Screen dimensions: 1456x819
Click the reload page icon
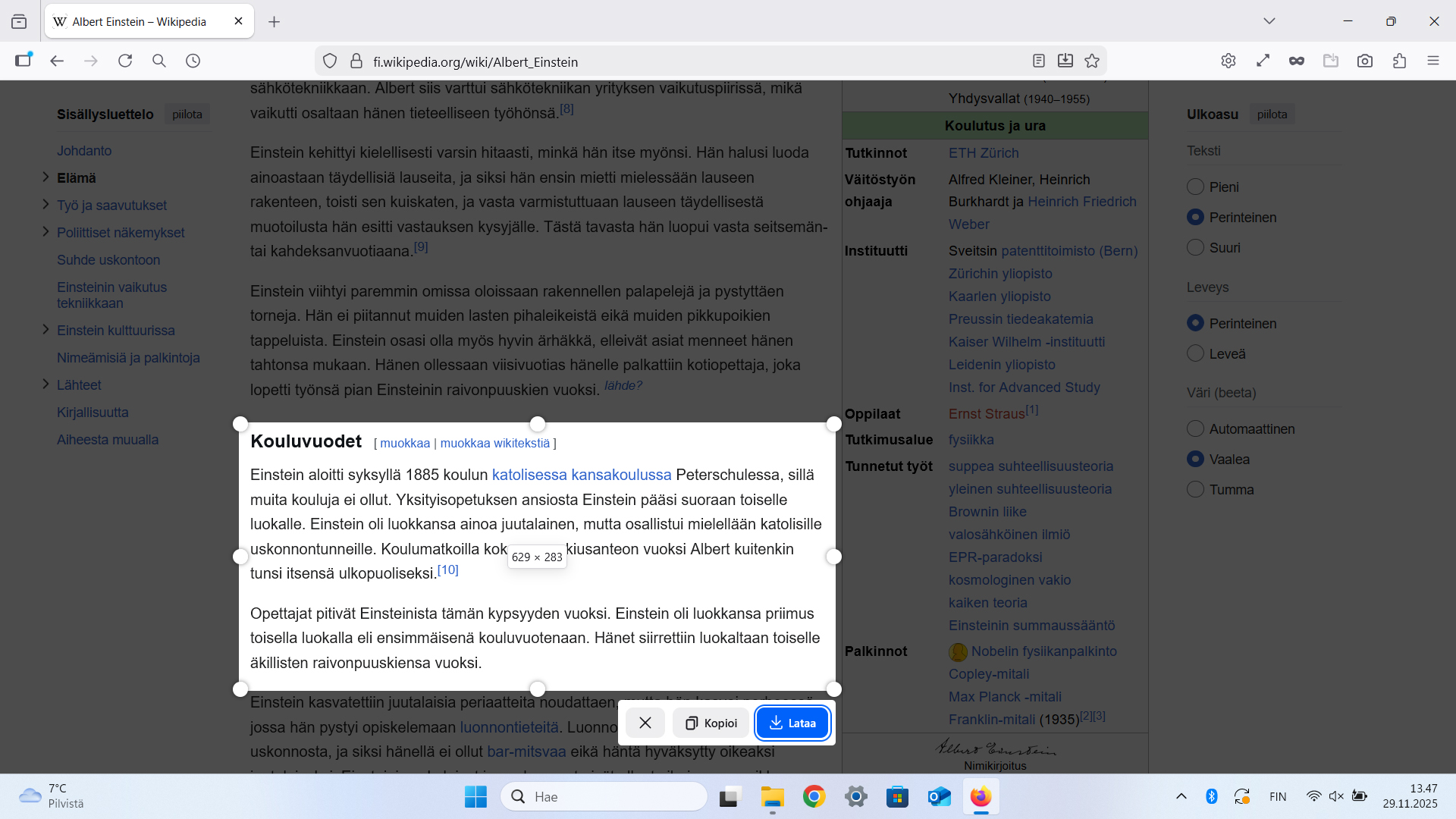coord(125,61)
